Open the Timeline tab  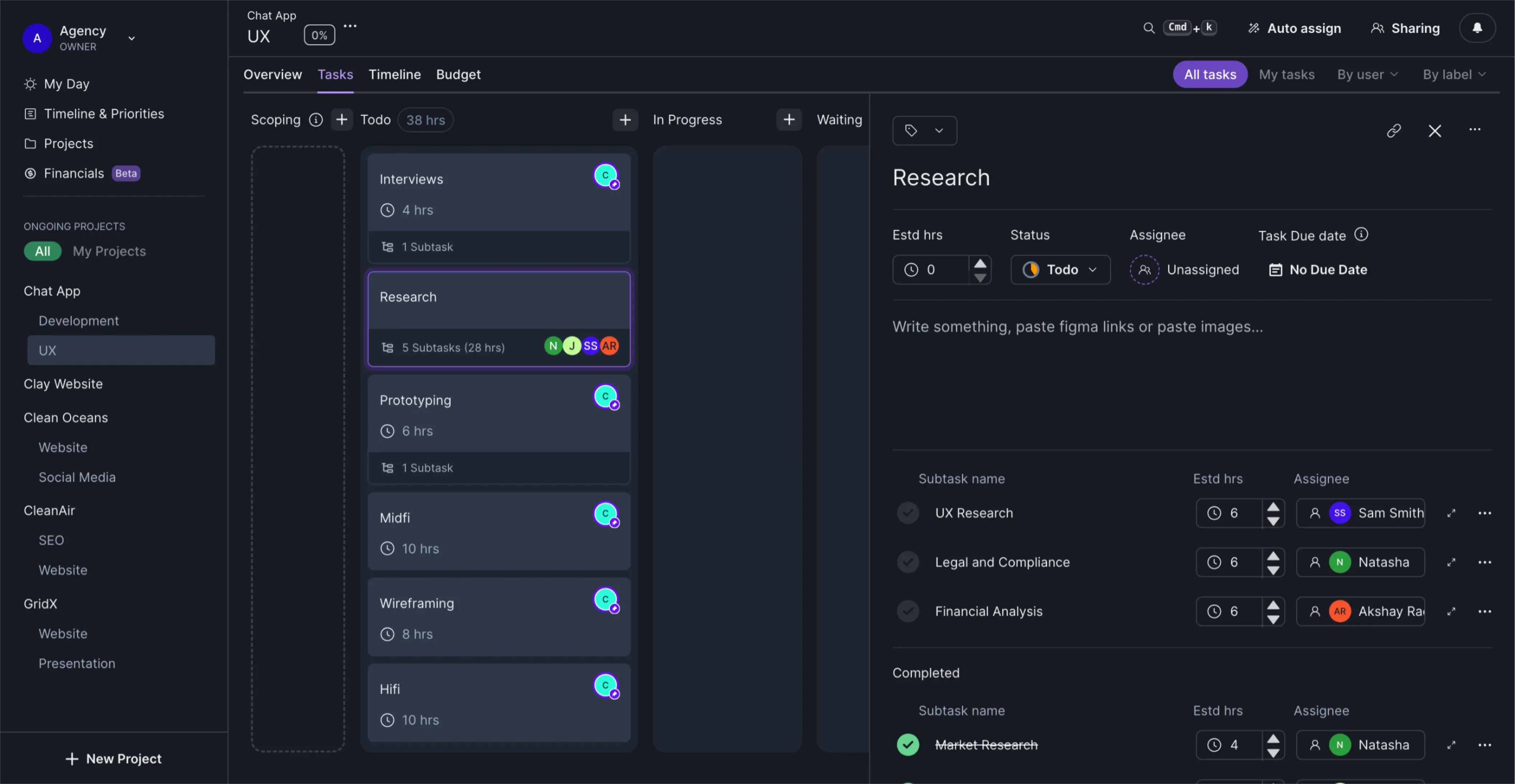point(395,75)
